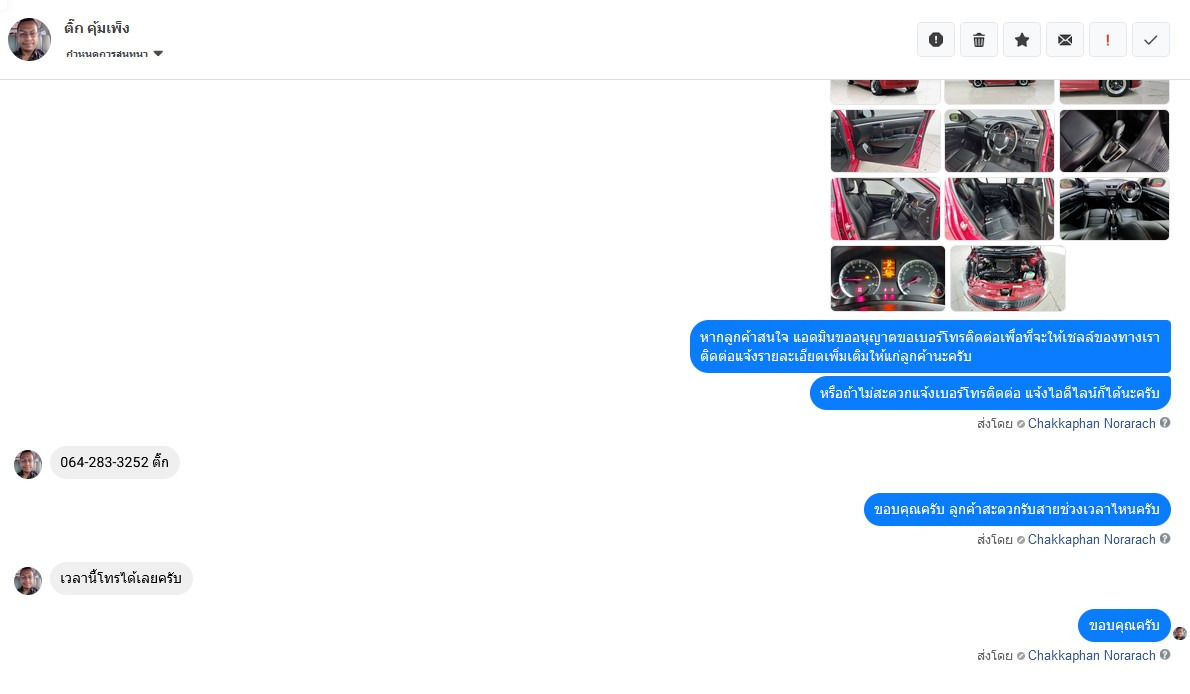
Task: Mark conversation unread with envelope icon
Action: 1065,39
